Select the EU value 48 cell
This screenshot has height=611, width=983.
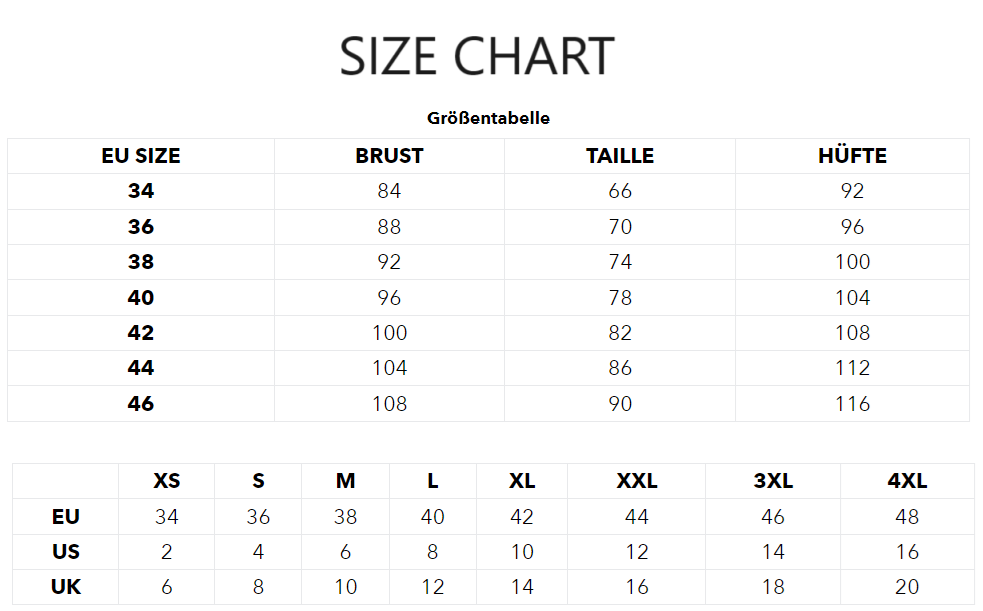point(907,517)
